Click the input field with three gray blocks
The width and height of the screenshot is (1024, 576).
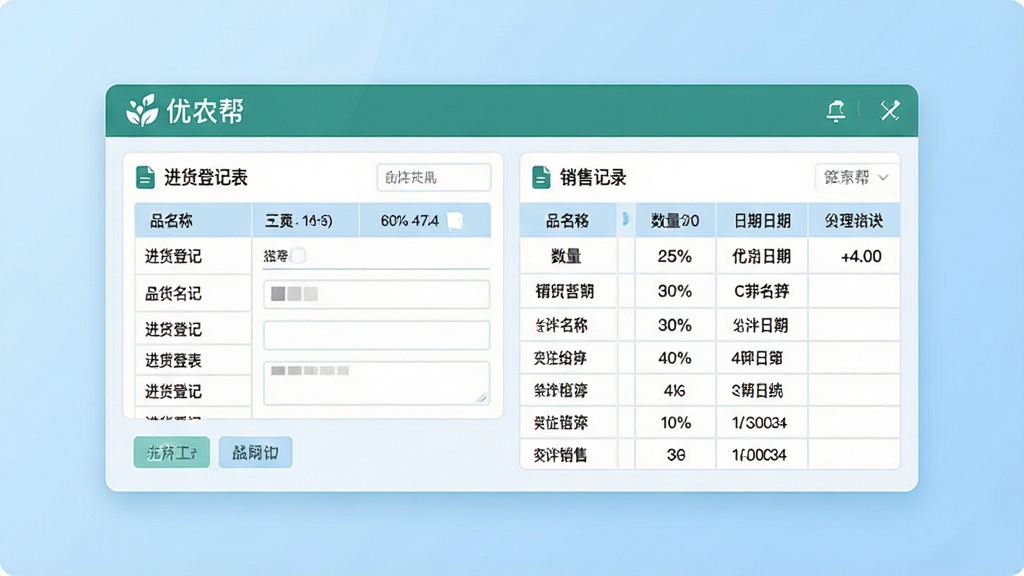coord(376,294)
